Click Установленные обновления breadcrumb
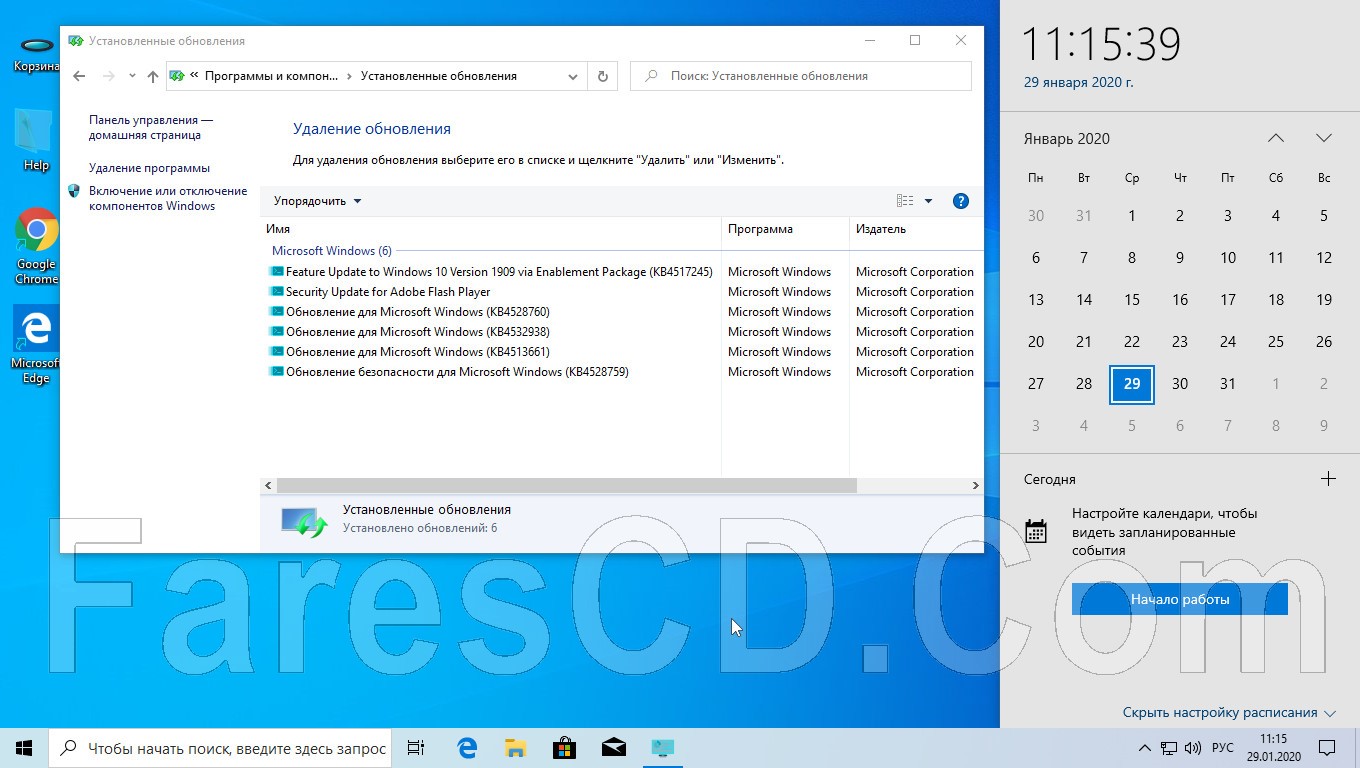 click(x=439, y=76)
